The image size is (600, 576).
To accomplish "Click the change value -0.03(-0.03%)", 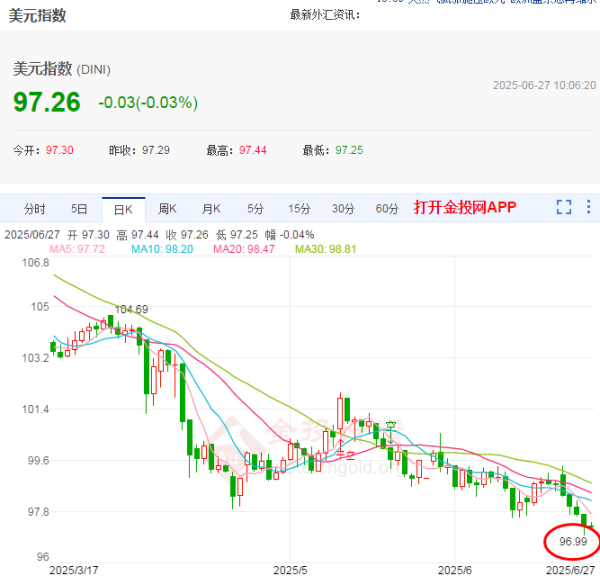I will 148,103.
